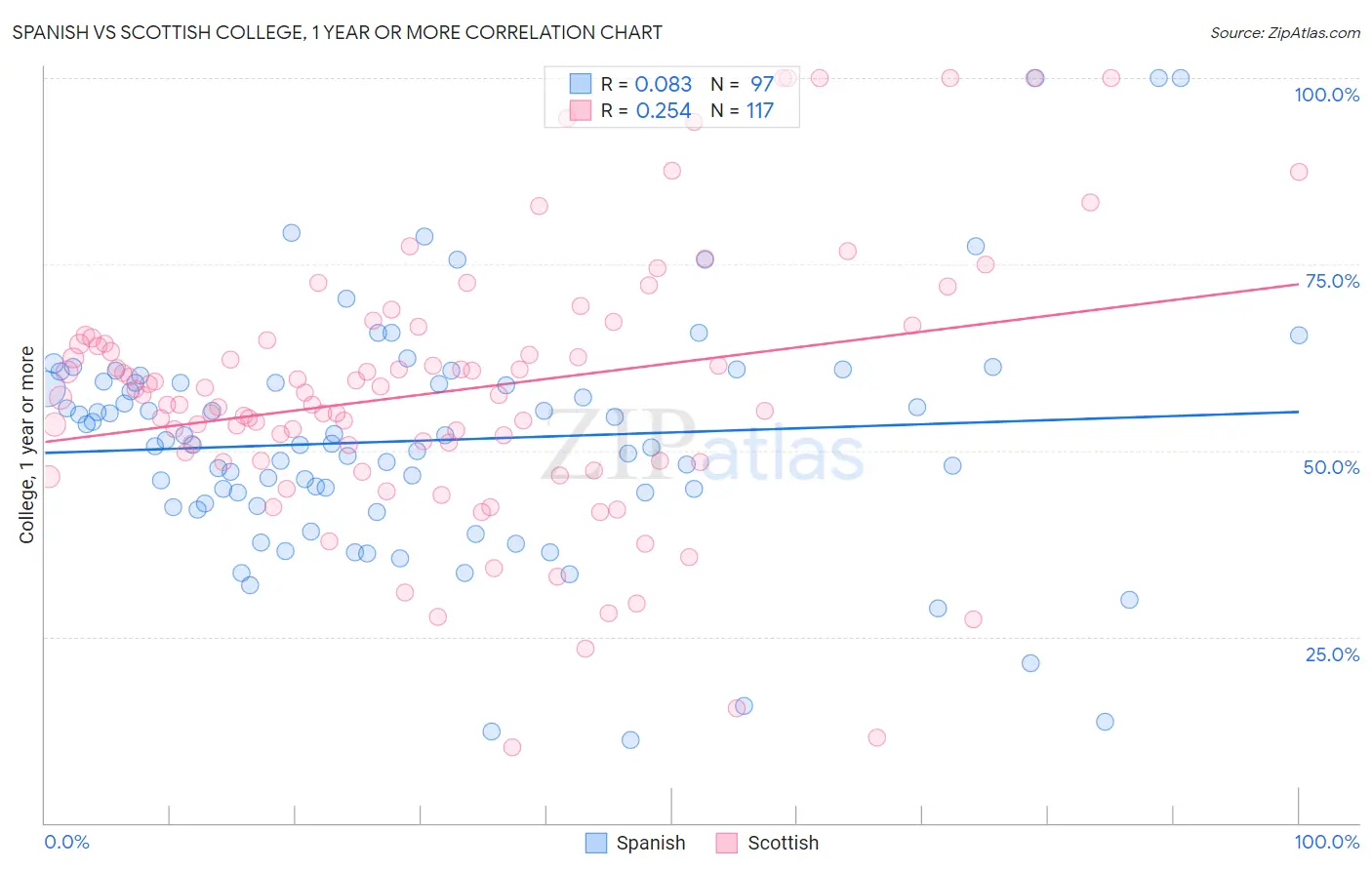Click the right end of pink trend line
The image size is (1372, 870).
tap(1298, 284)
